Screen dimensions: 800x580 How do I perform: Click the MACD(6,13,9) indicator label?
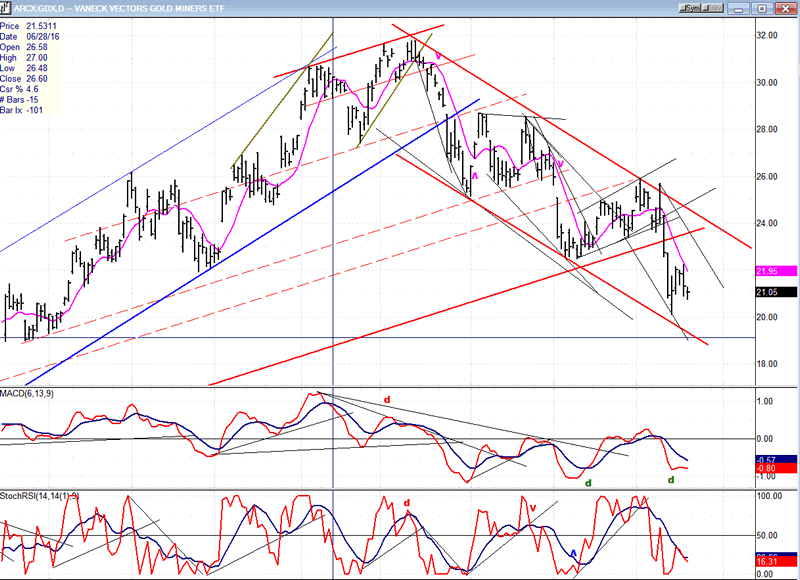click(x=27, y=394)
